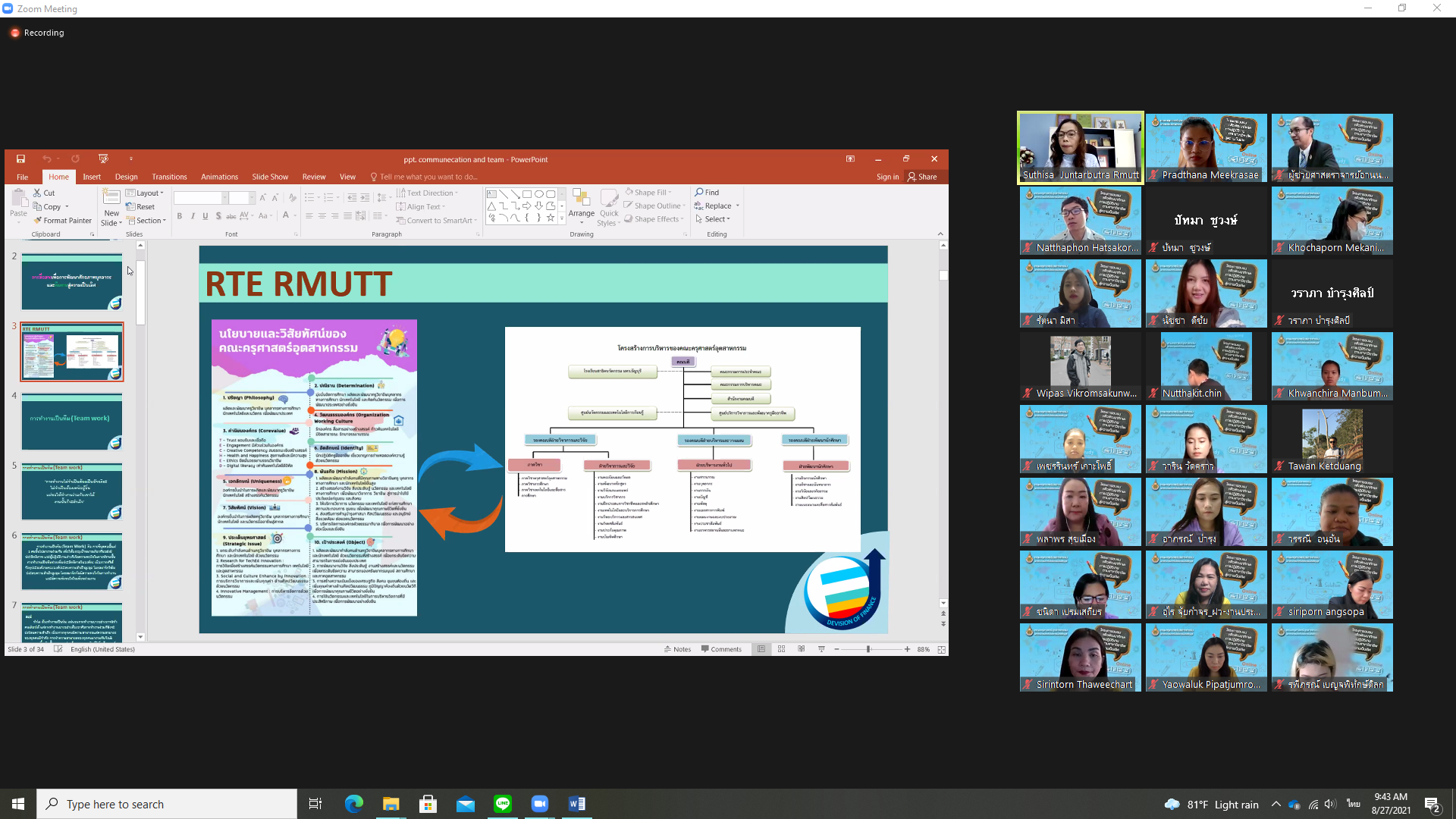The image size is (1456, 819).
Task: Start Slide Show from status bar icon
Action: (821, 649)
